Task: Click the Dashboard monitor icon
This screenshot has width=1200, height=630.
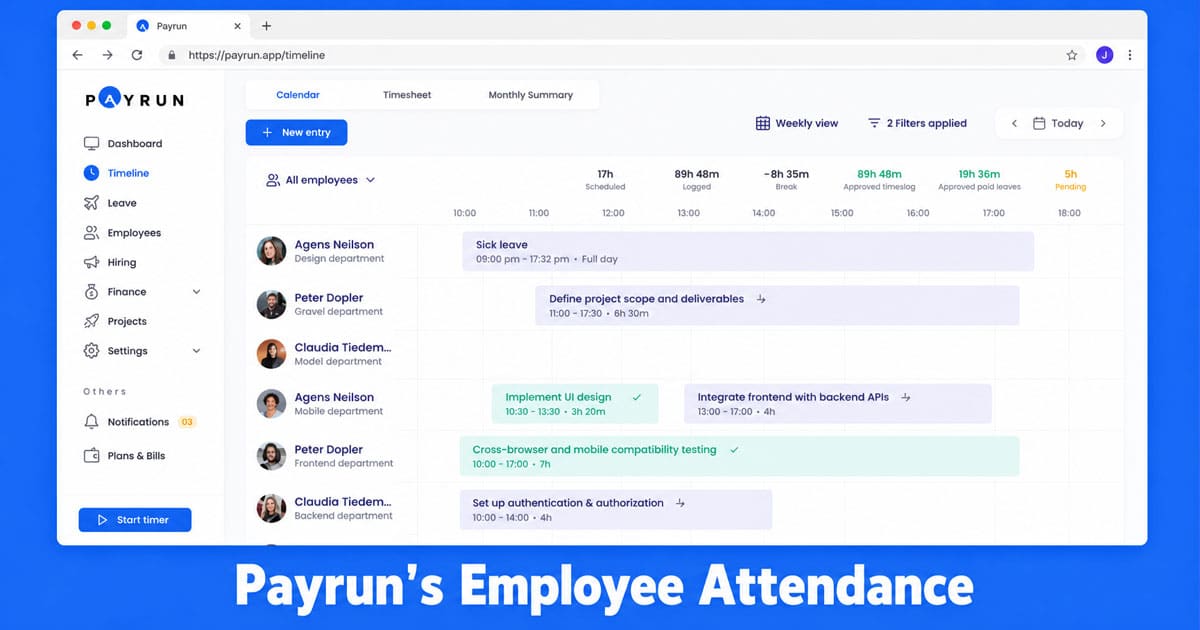Action: (x=91, y=144)
